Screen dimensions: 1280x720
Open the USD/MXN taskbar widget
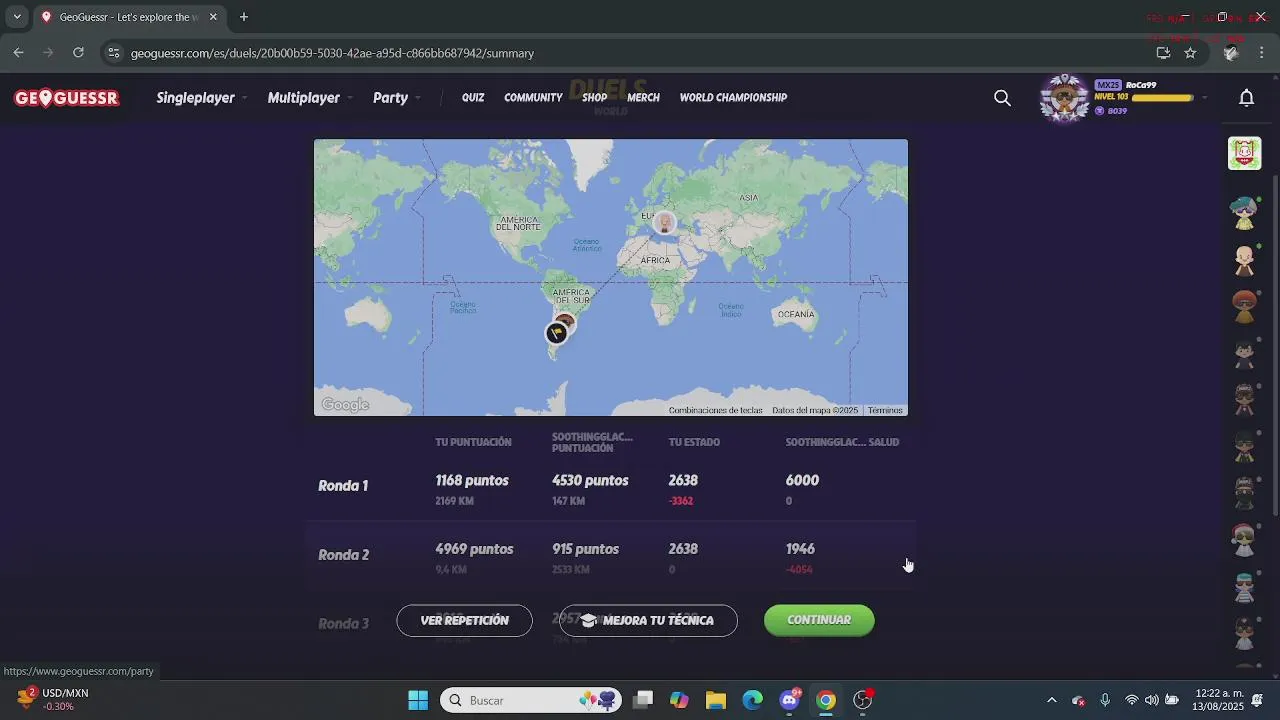pyautogui.click(x=55, y=700)
